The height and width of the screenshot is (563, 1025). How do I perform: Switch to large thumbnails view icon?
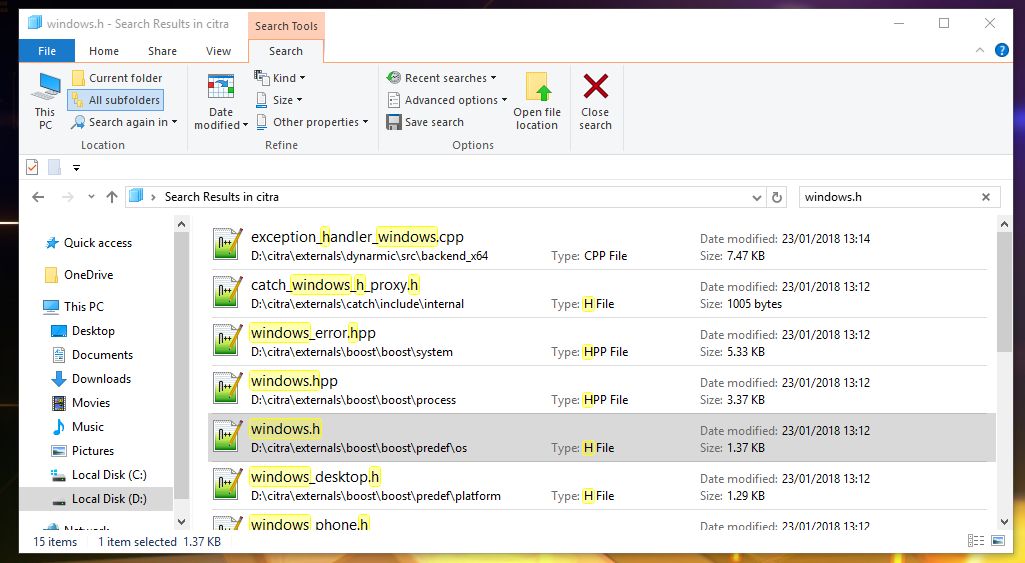(x=998, y=541)
